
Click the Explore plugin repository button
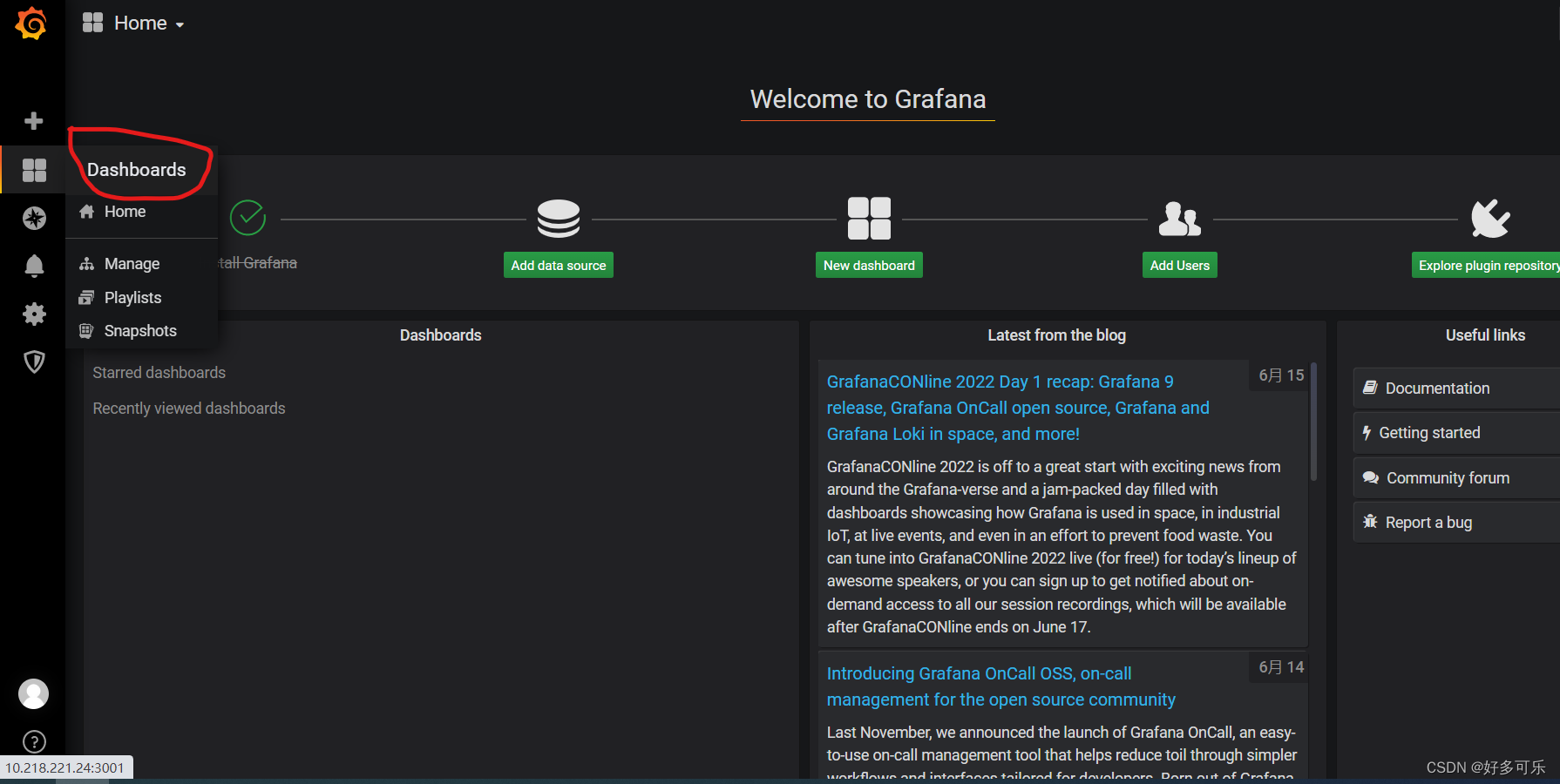click(1486, 266)
